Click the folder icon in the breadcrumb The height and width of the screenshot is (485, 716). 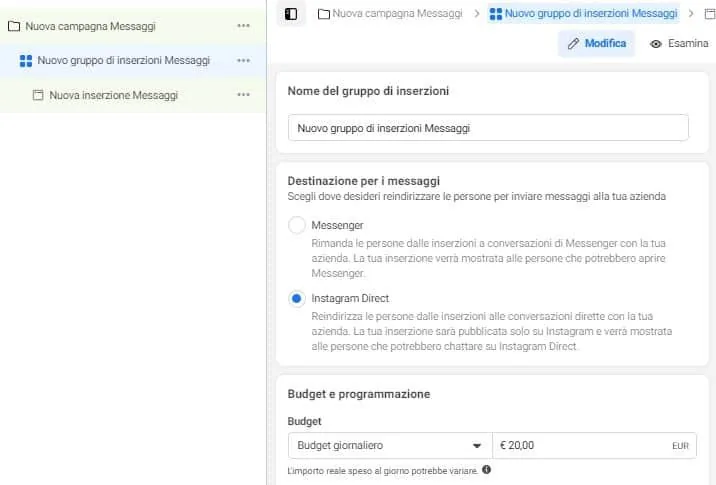(324, 14)
